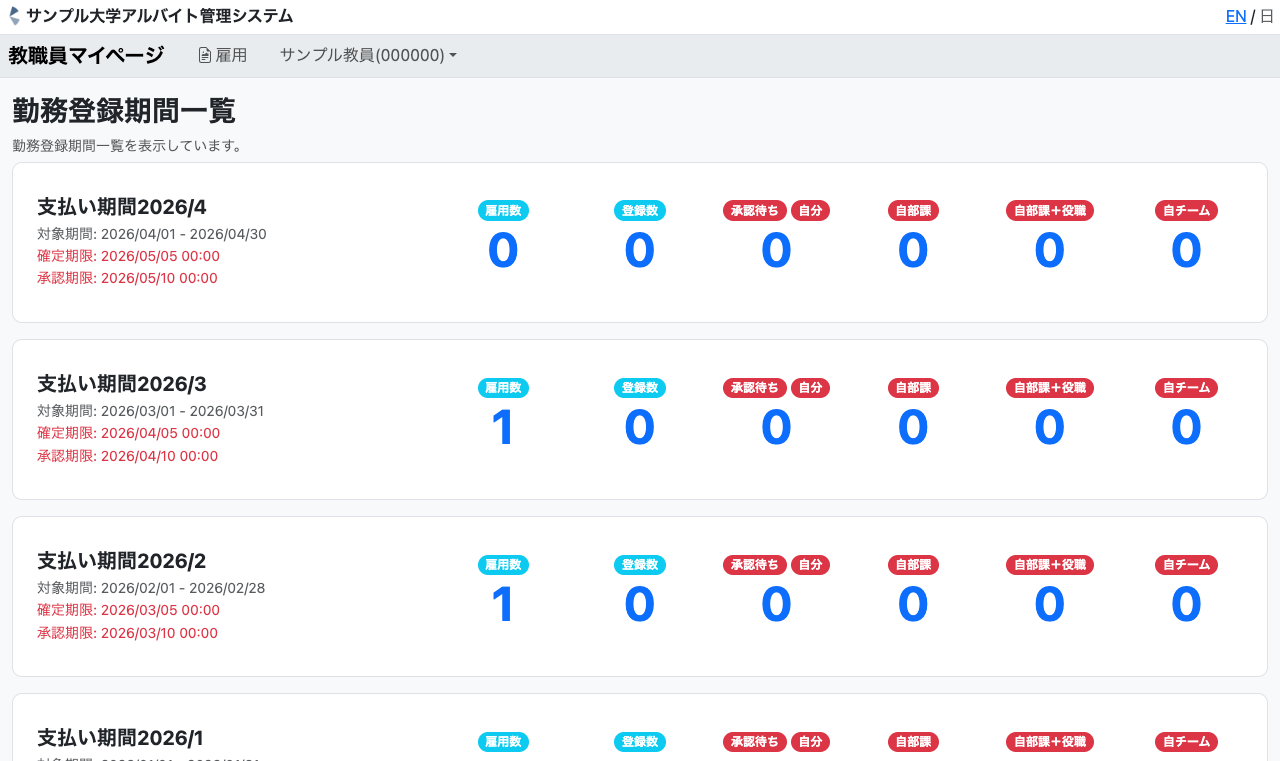The width and height of the screenshot is (1280, 761).
Task: Open the 支払い期間2026/3 card heading
Action: pyautogui.click(x=122, y=384)
